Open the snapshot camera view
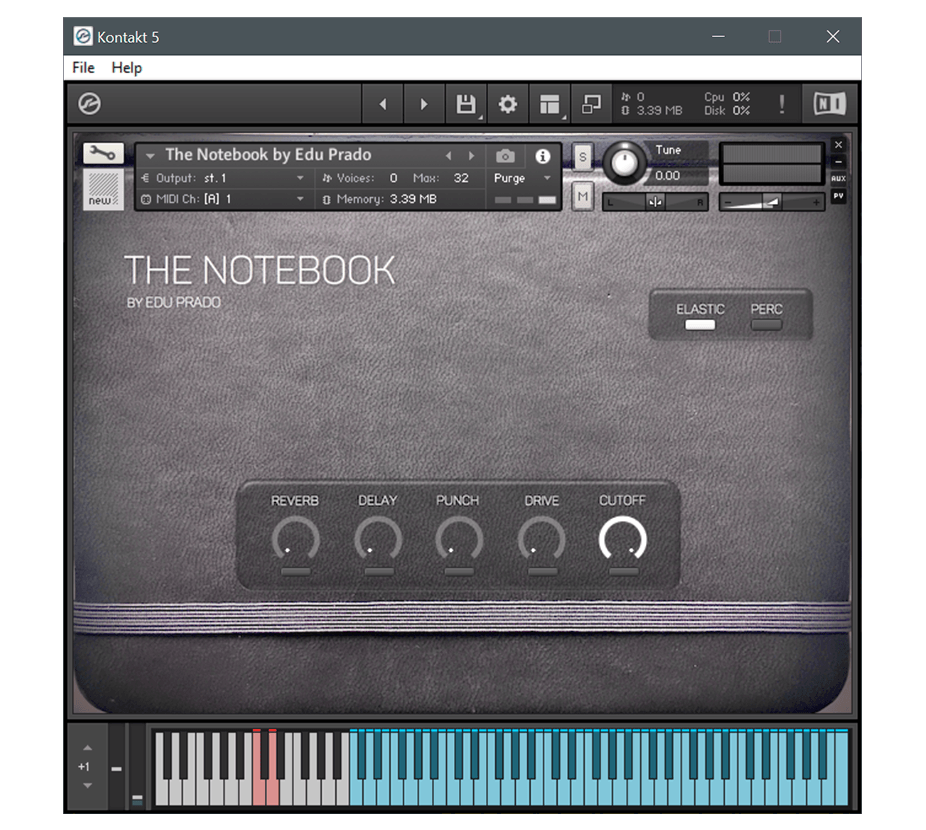The width and height of the screenshot is (926, 830). point(505,156)
